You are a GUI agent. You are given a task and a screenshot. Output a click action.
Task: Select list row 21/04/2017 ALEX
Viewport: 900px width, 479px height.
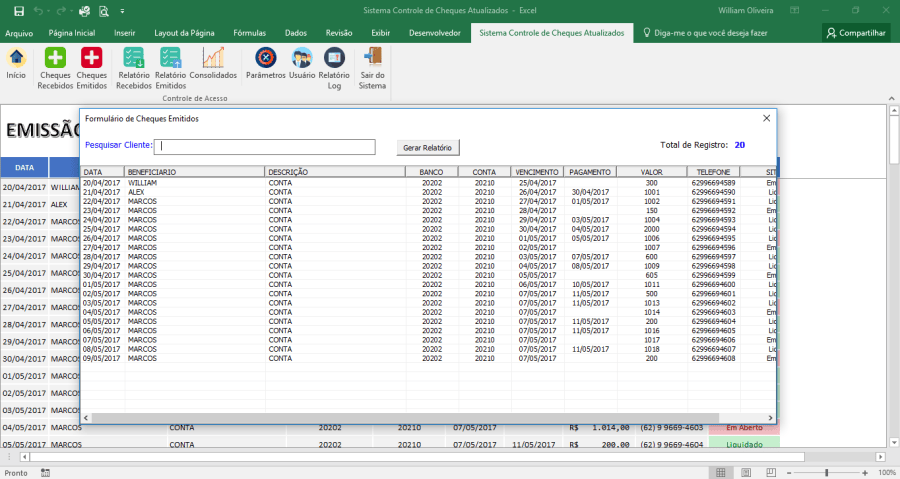428,192
